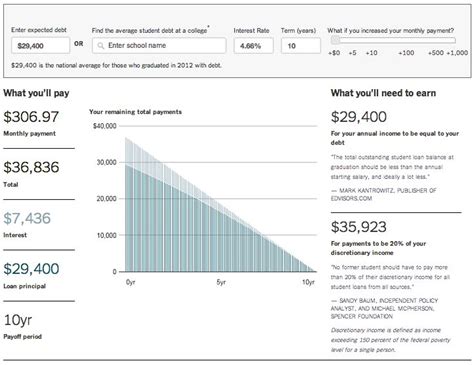Viewport: 474px width, 365px height.
Task: Click the +1,000 slider tick label
Action: click(457, 53)
